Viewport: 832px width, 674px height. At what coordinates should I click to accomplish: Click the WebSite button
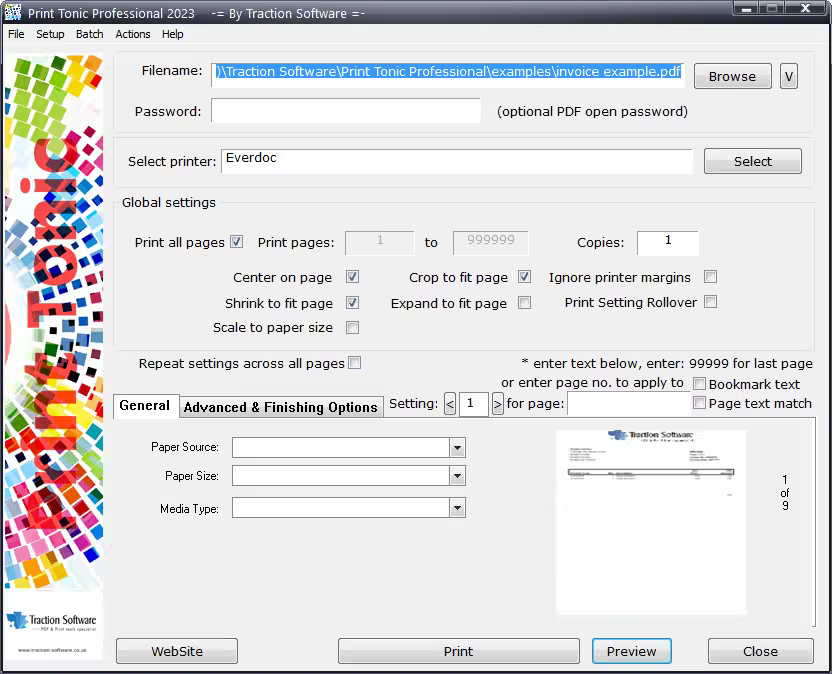pos(177,651)
